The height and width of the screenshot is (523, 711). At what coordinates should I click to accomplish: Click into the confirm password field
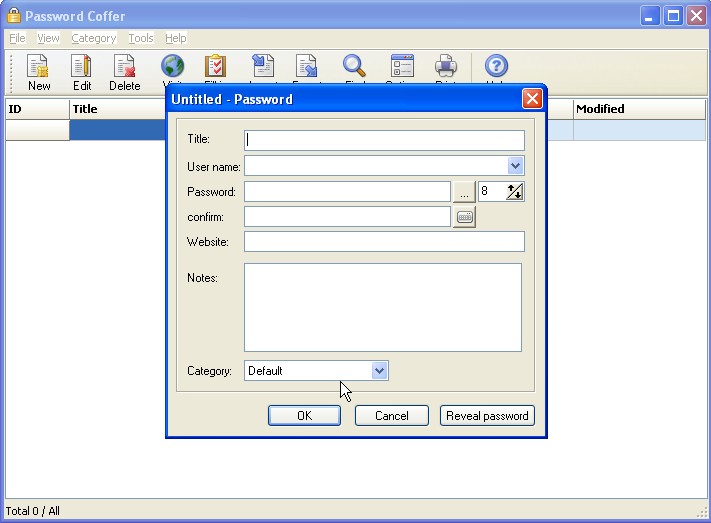click(347, 217)
